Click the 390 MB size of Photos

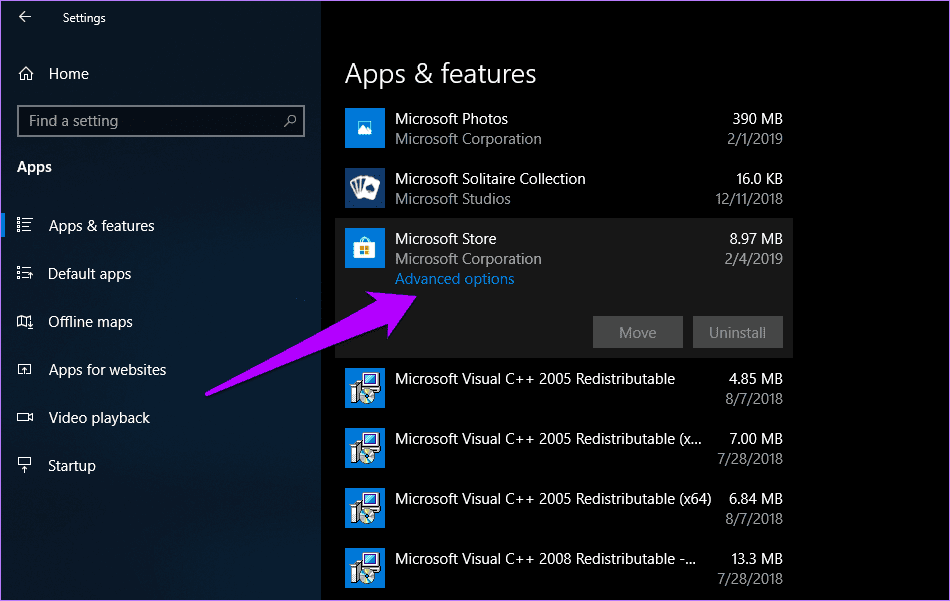tap(757, 119)
